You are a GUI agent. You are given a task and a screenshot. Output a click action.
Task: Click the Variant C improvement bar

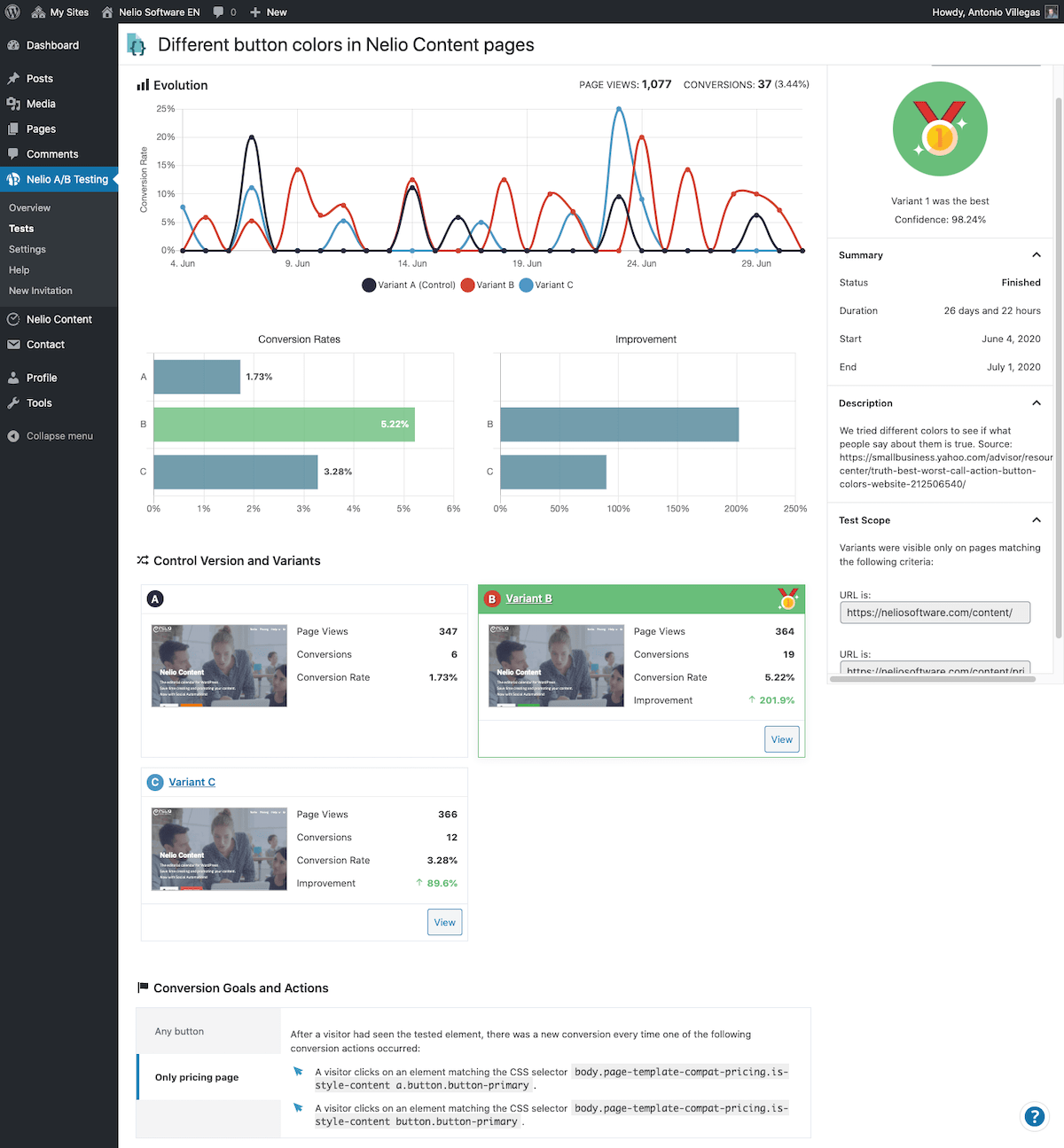coord(553,472)
